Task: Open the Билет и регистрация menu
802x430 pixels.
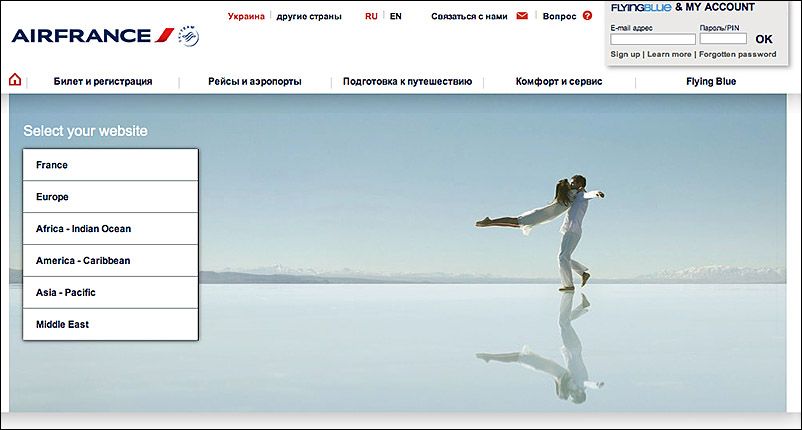Action: click(x=103, y=81)
